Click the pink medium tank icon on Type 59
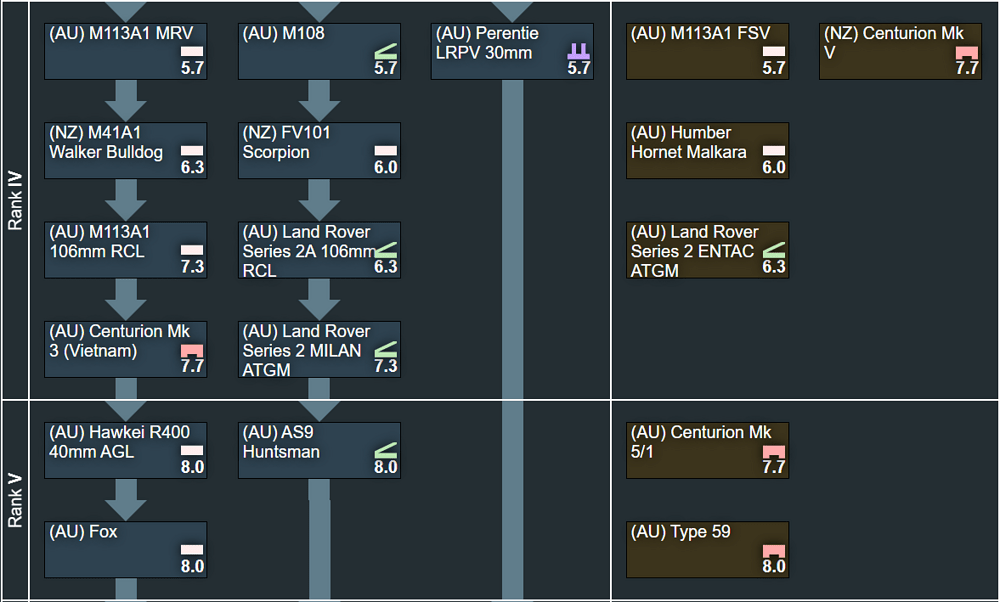This screenshot has height=602, width=1000. click(x=773, y=550)
